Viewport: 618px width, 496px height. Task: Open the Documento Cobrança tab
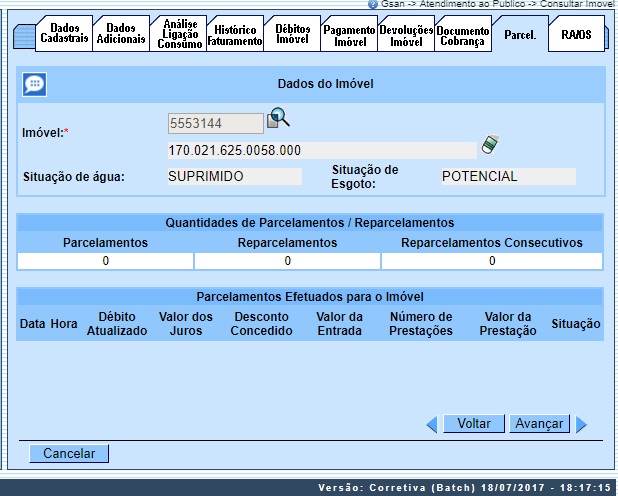tap(463, 35)
